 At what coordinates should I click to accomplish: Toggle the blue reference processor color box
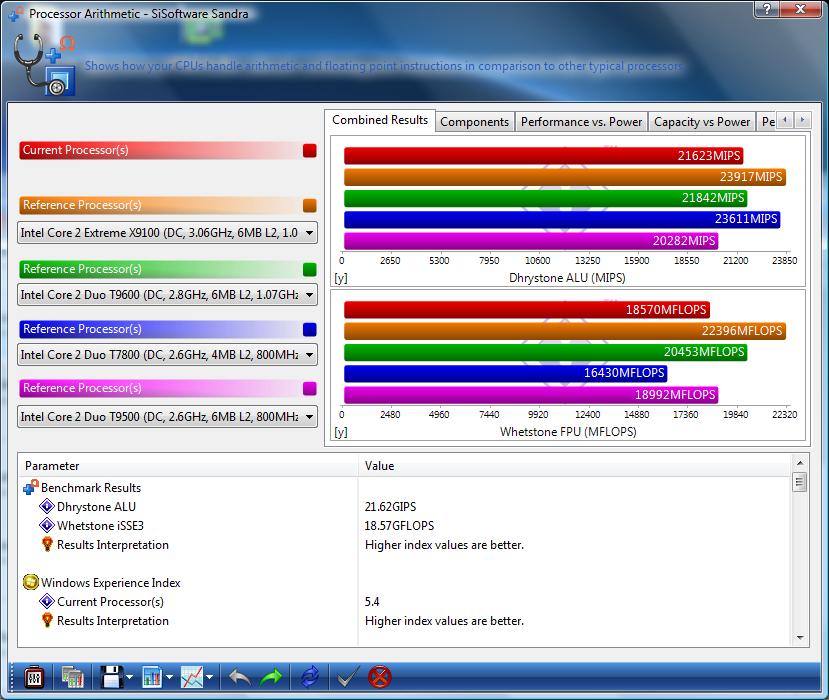click(310, 329)
